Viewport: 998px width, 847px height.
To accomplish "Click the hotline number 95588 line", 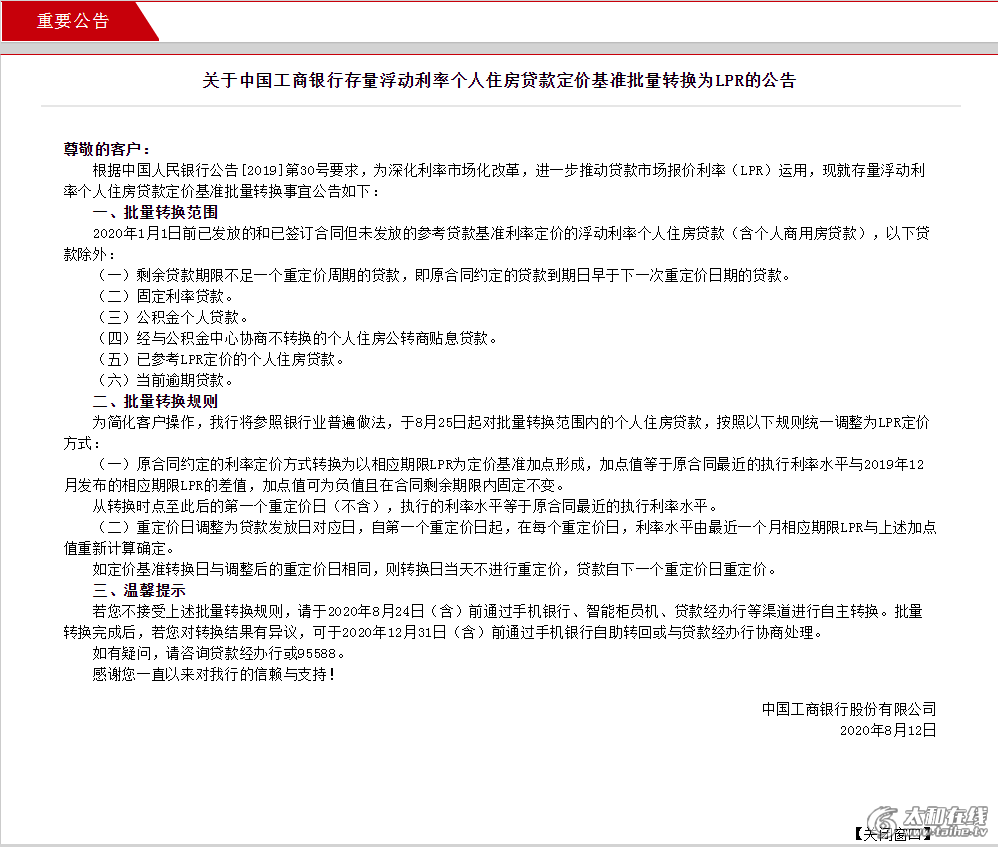I will (219, 653).
